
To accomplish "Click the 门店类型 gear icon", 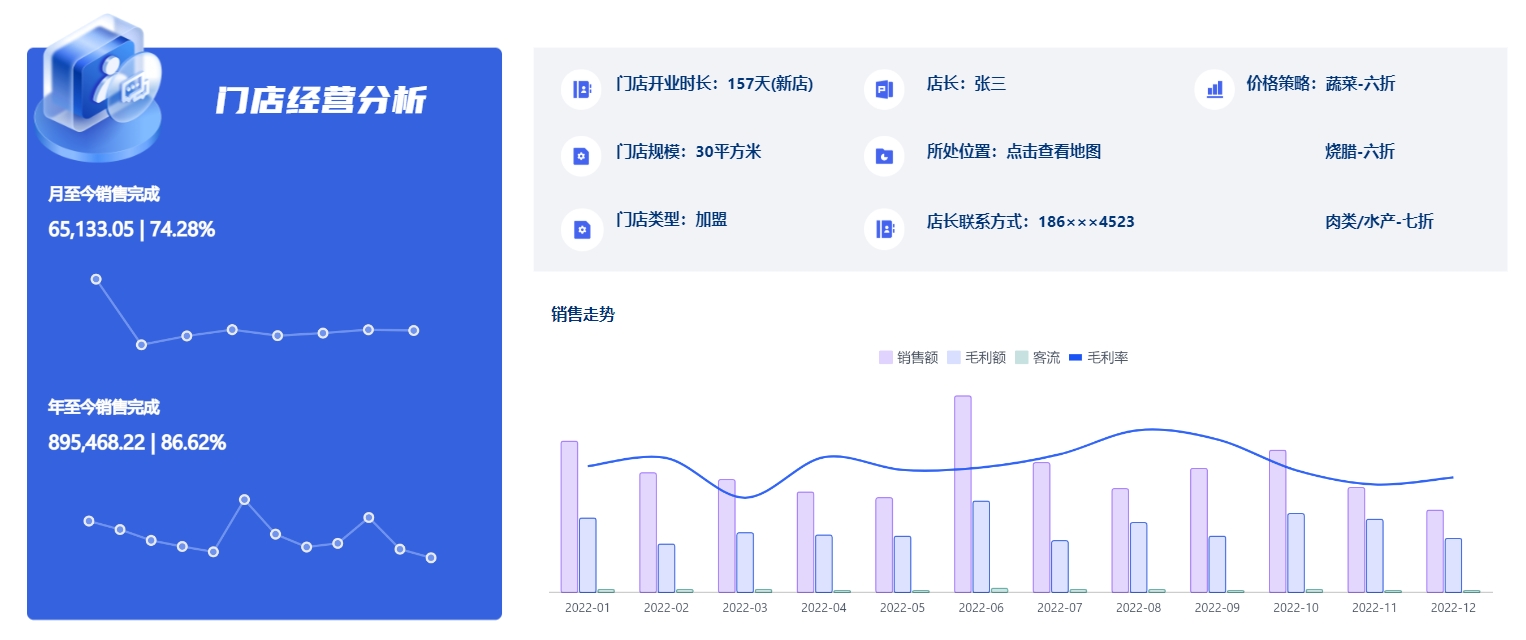I will [581, 229].
